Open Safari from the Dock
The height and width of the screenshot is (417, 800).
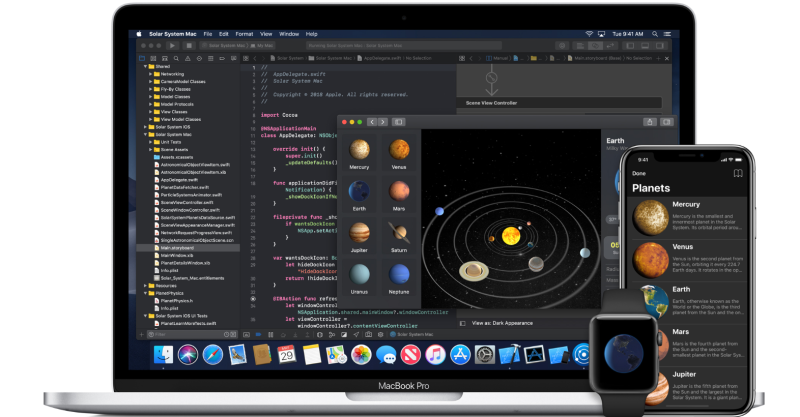(x=213, y=355)
